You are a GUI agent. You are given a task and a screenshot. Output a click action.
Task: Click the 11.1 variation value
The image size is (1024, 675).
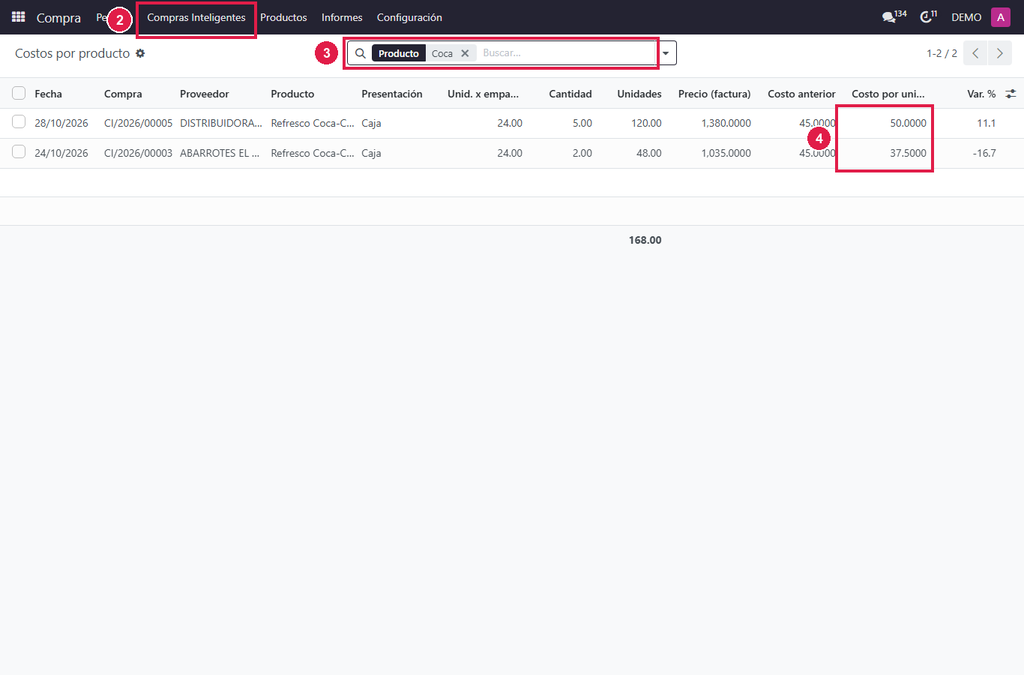(986, 123)
